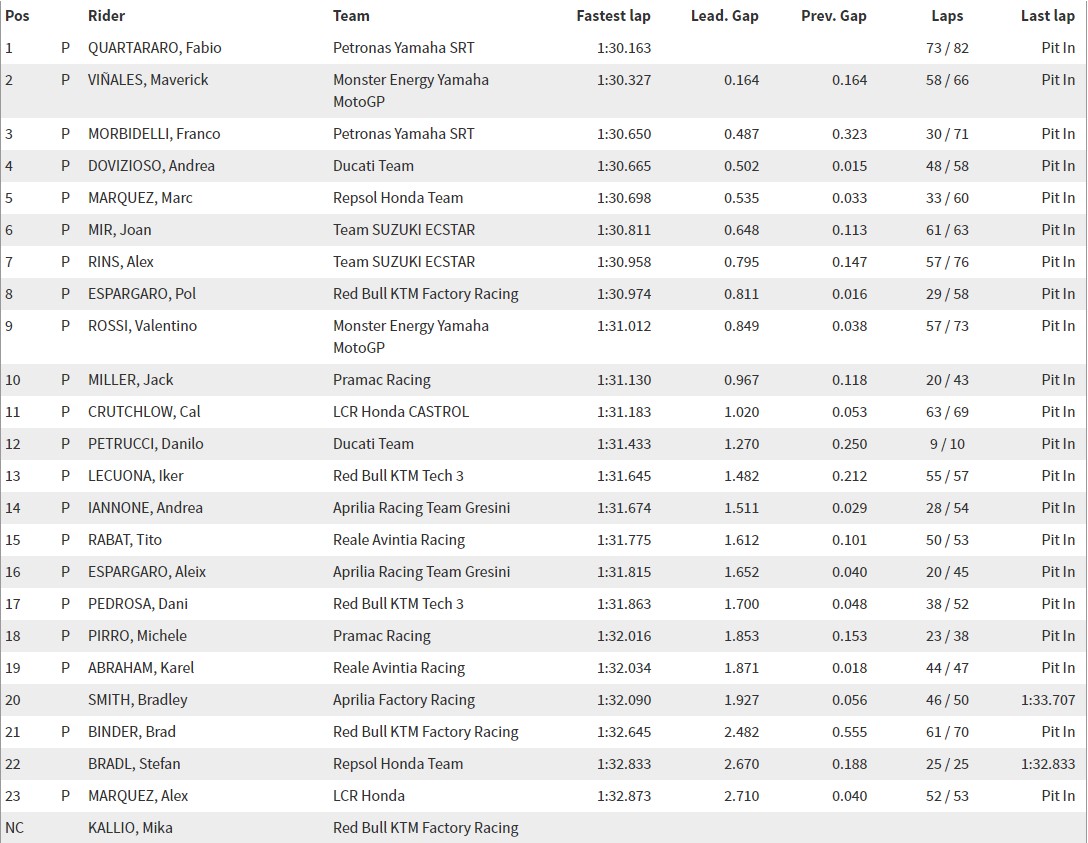Click the Team column header
Viewport: 1088px width, 843px height.
coord(351,15)
